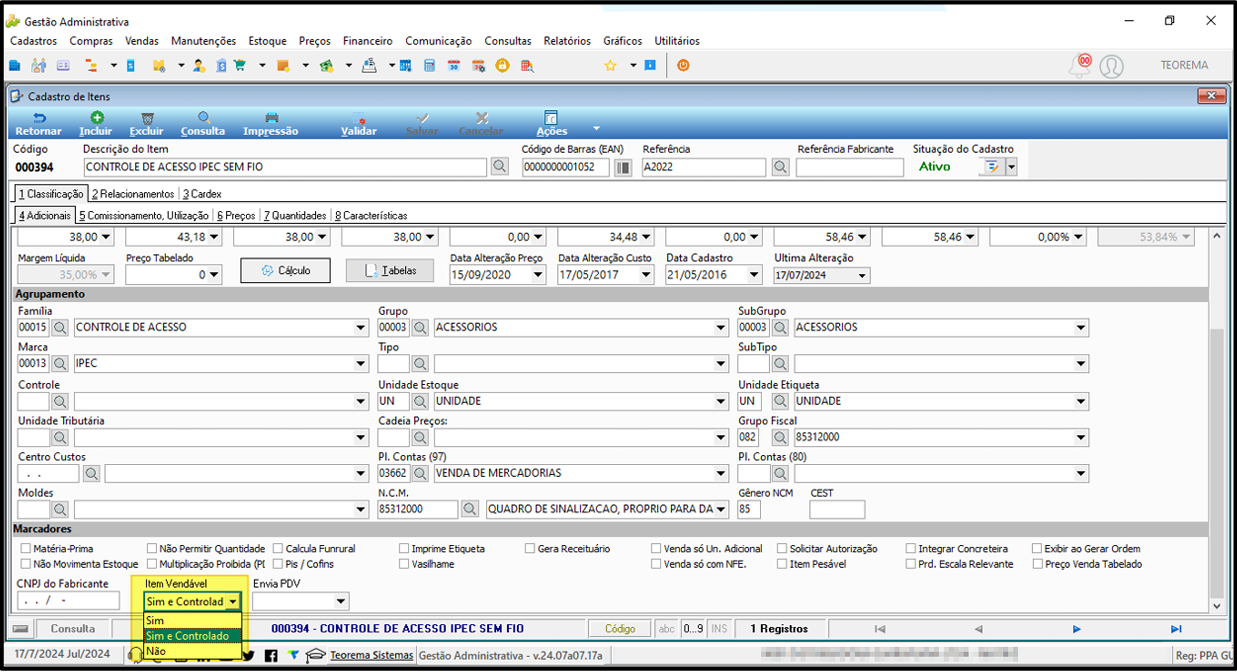Enable the Gera Receituário checkbox
The width and height of the screenshot is (1237, 672).
(530, 549)
